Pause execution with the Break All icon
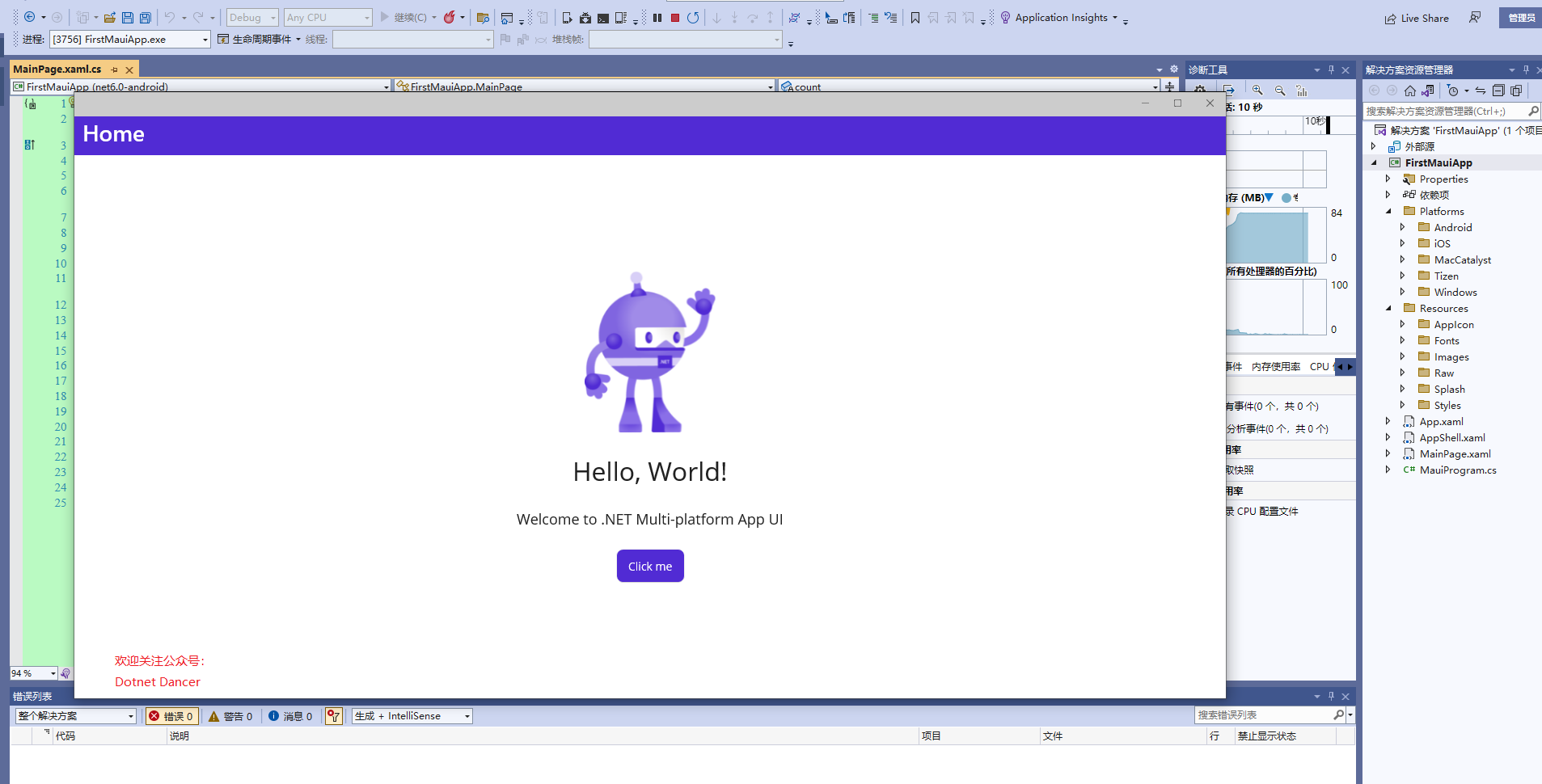Screen dimensions: 1542x784 [657, 18]
